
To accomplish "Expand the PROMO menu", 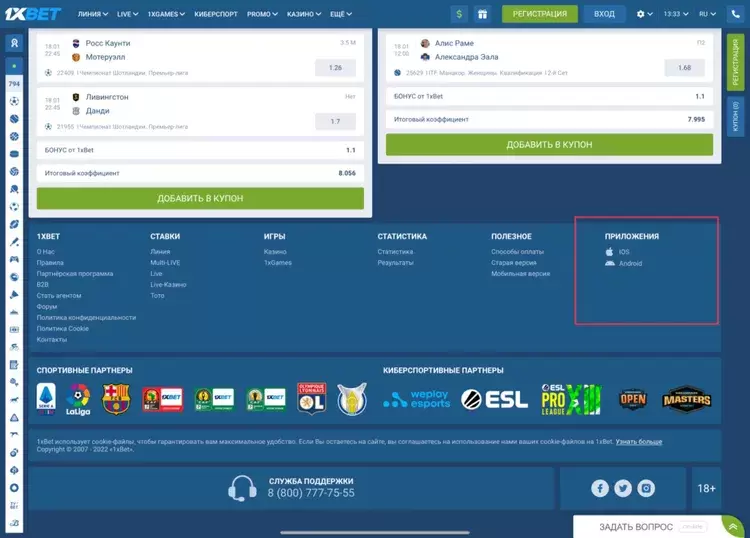I will pos(262,14).
